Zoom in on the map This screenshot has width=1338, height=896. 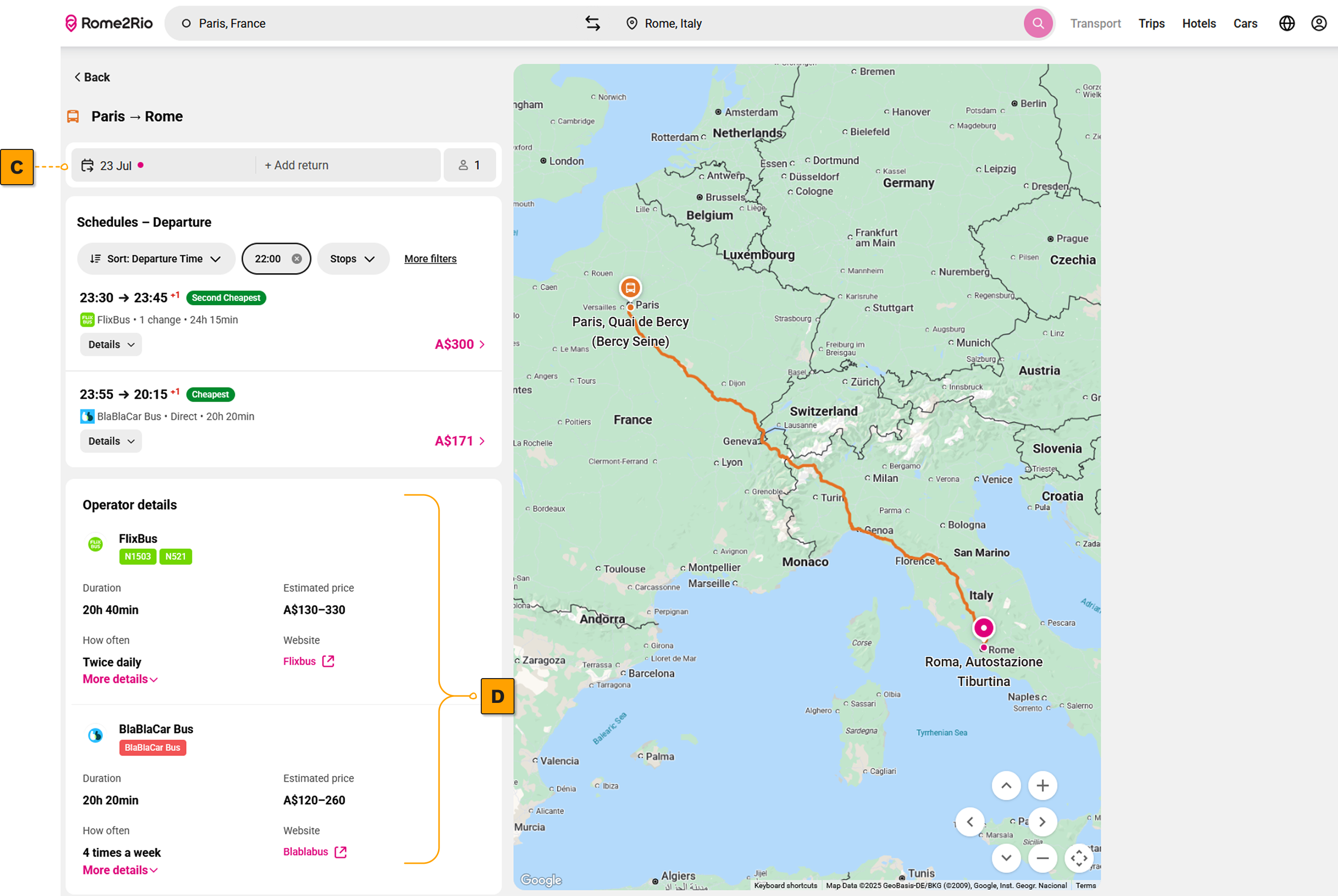tap(1042, 786)
